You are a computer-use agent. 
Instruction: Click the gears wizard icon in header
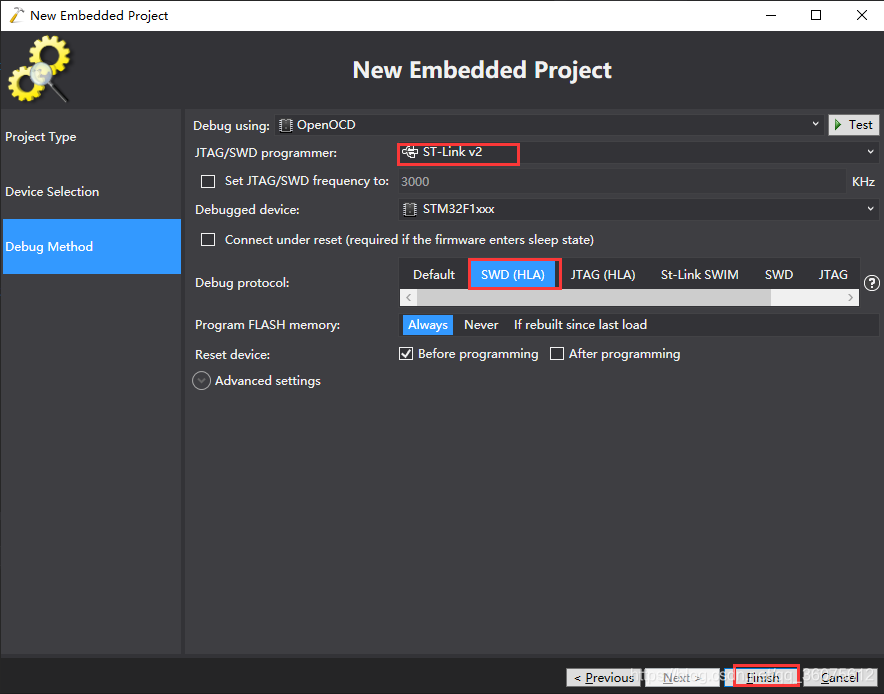coord(39,69)
